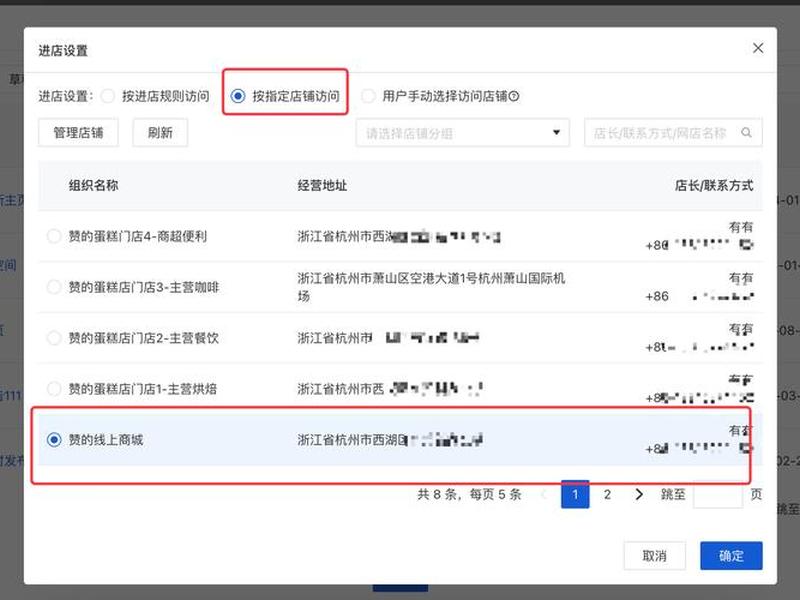Click the 杭州萧山国际机场 address cell
Viewport: 800px width, 600px height.
click(431, 287)
